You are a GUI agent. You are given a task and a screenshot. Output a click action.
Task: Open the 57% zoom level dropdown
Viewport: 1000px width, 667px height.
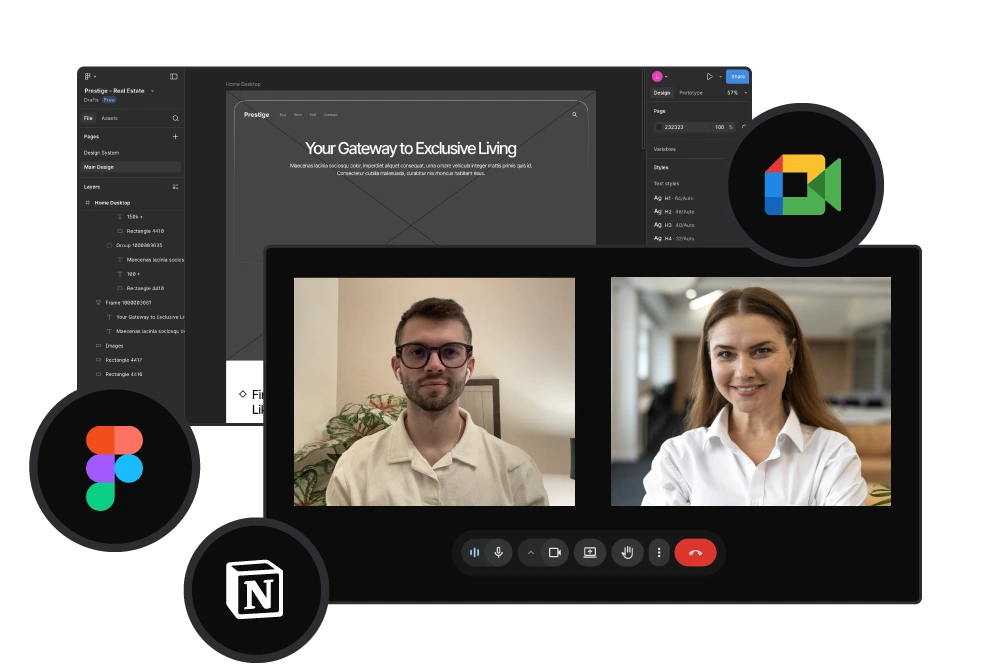[735, 93]
